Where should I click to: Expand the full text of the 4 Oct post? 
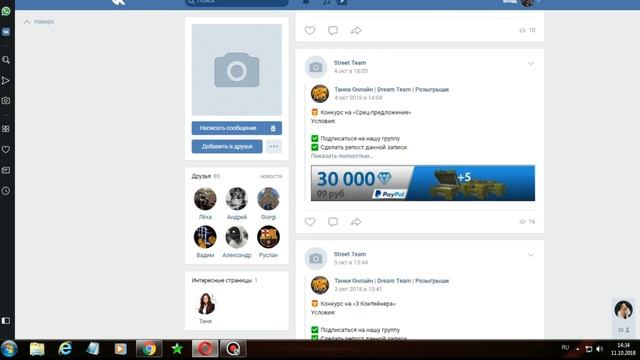coord(342,156)
